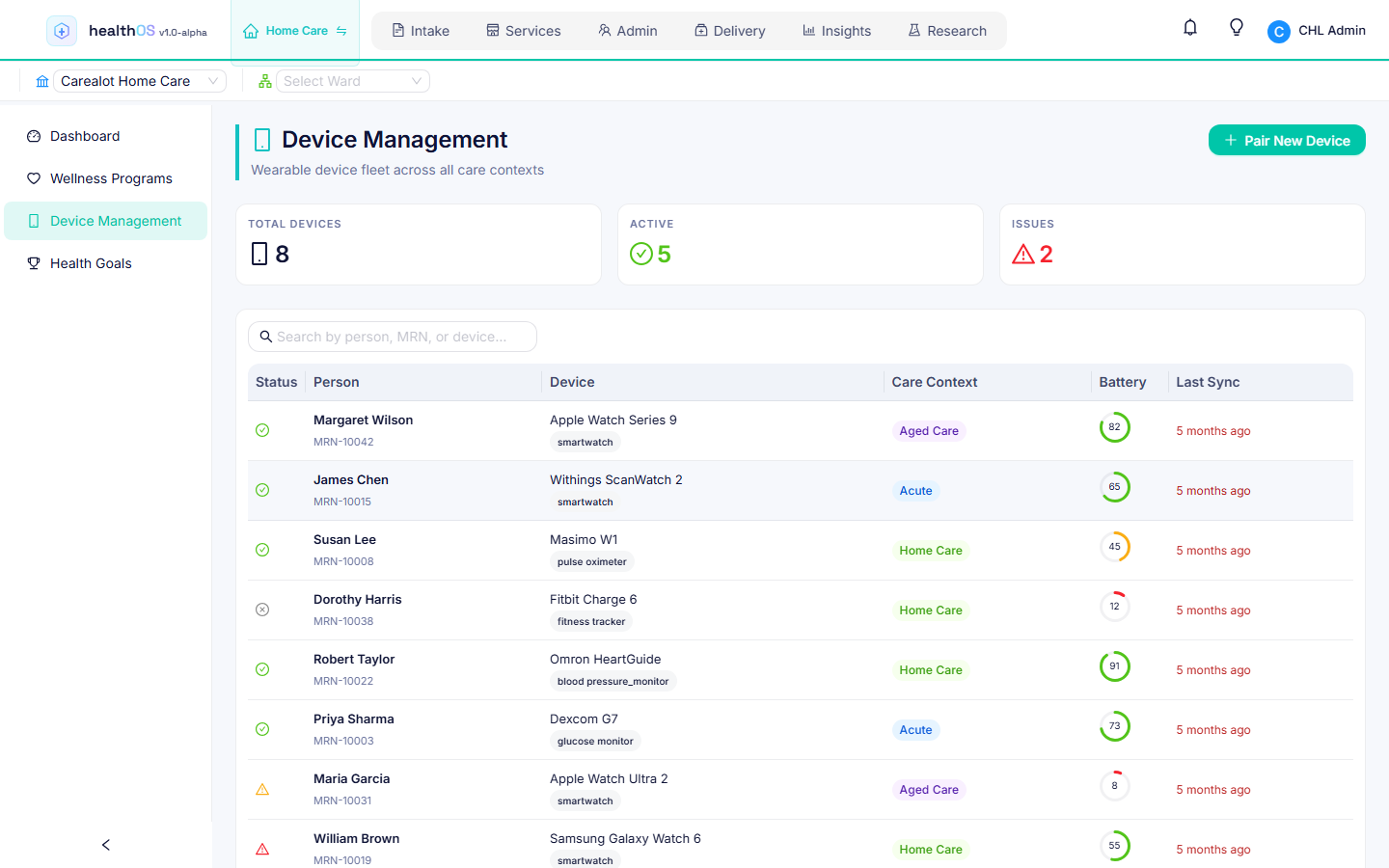The width and height of the screenshot is (1389, 868).
Task: Go to Dashboard in the sidebar
Action: (x=106, y=136)
